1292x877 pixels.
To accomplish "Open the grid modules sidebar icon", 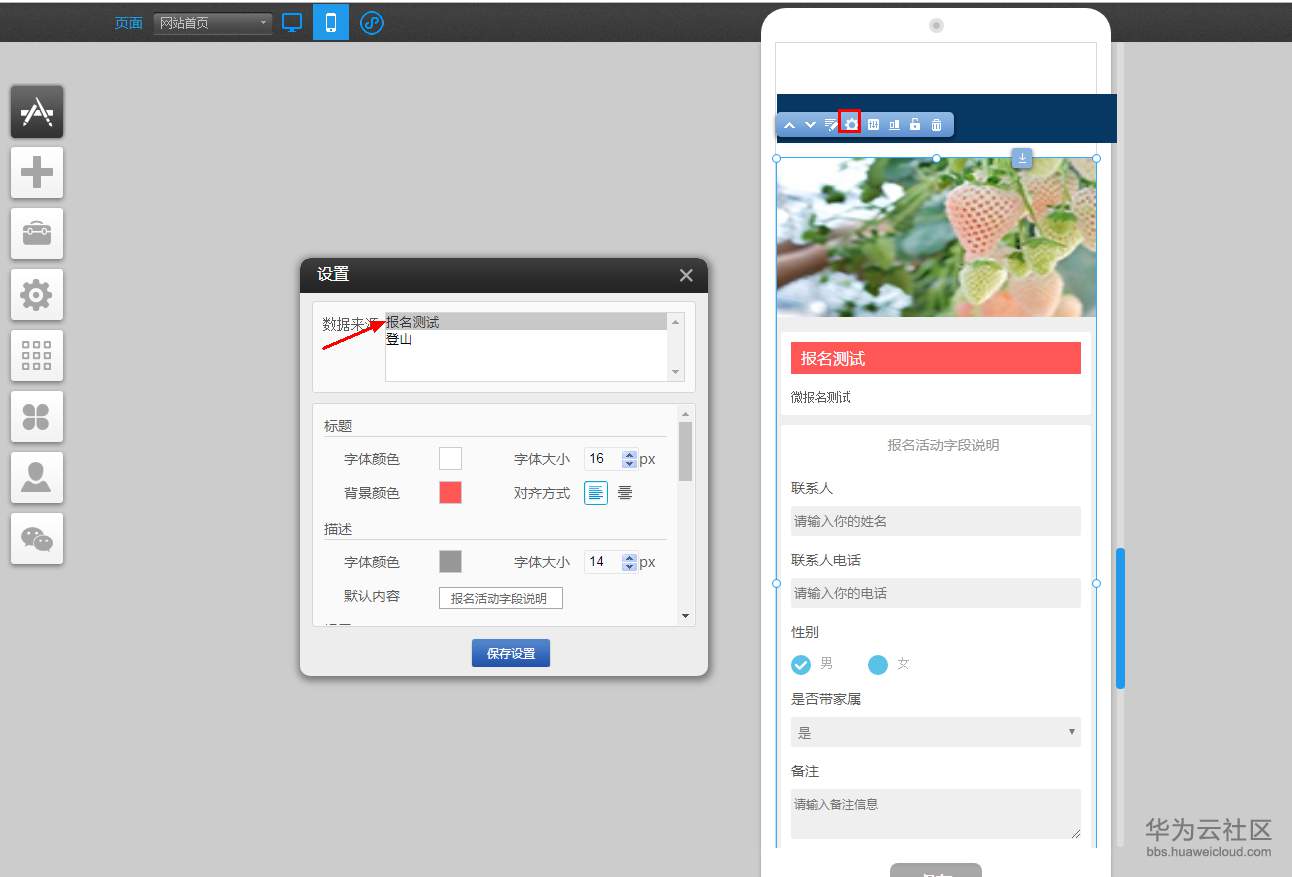I will coord(37,356).
